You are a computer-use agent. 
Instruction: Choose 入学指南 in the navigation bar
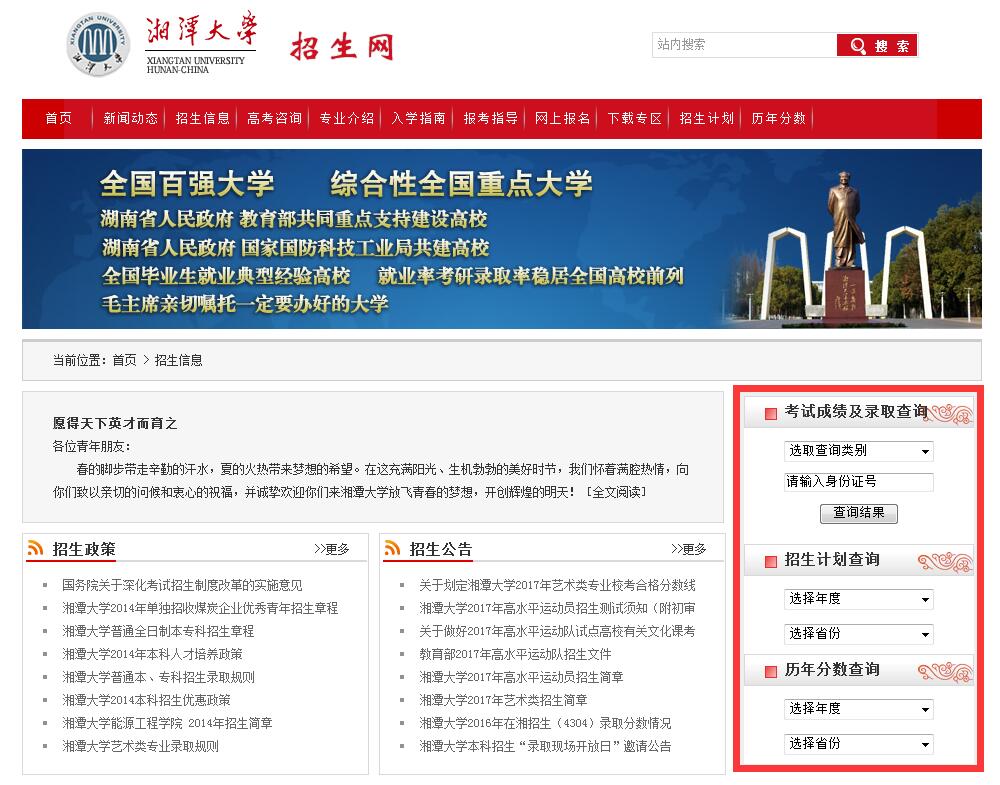click(x=418, y=118)
